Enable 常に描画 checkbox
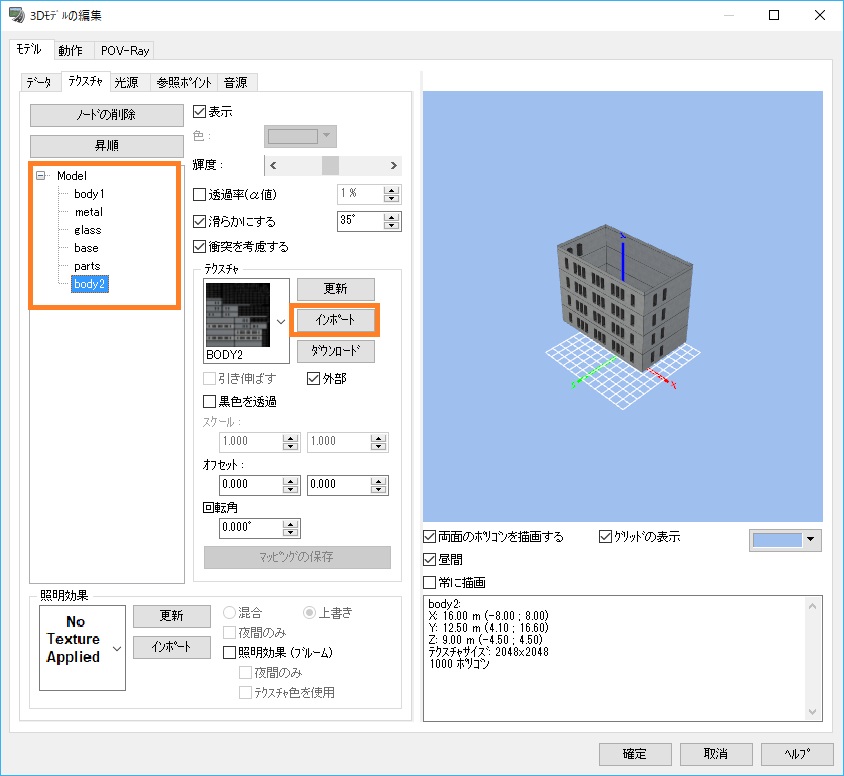This screenshot has height=776, width=844. point(430,582)
